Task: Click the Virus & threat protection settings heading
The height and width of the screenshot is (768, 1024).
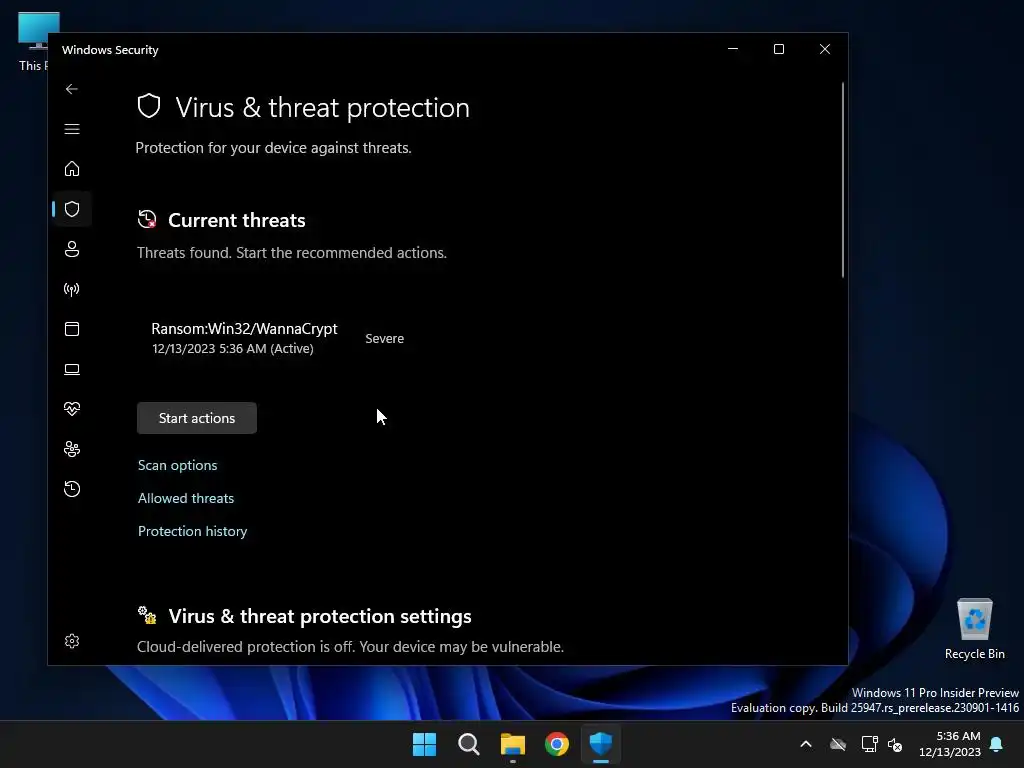Action: point(320,616)
